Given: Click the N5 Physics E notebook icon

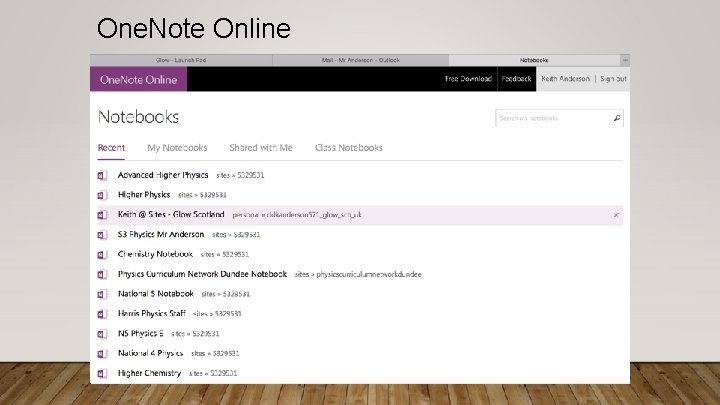Looking at the screenshot, I should point(102,334).
